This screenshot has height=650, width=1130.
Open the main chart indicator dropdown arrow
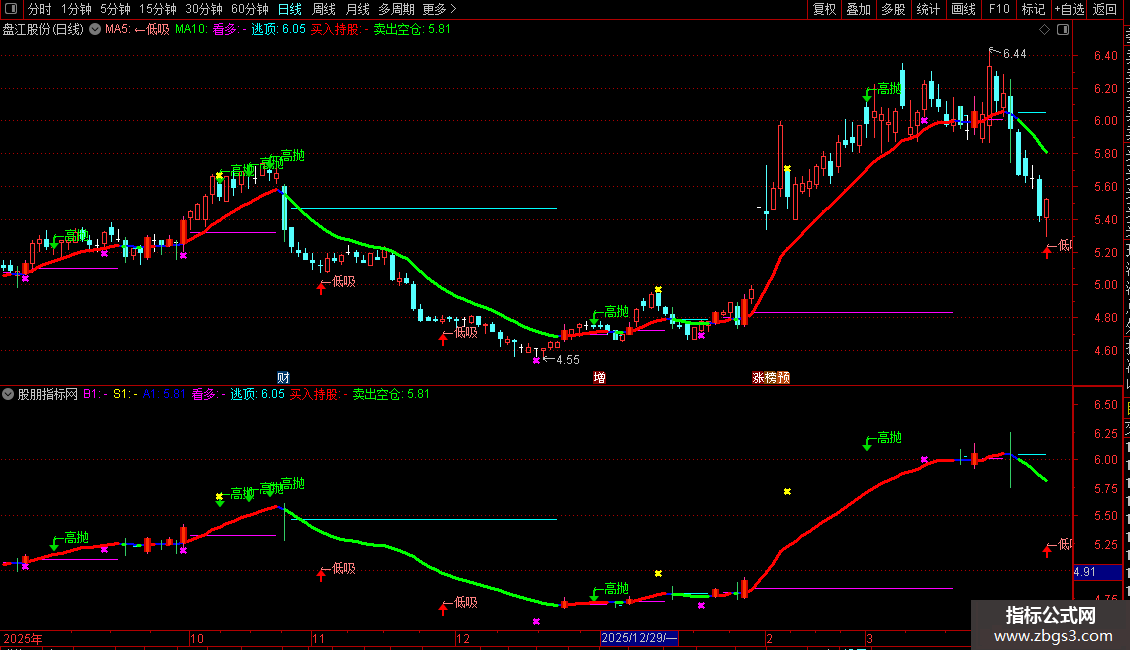click(94, 30)
